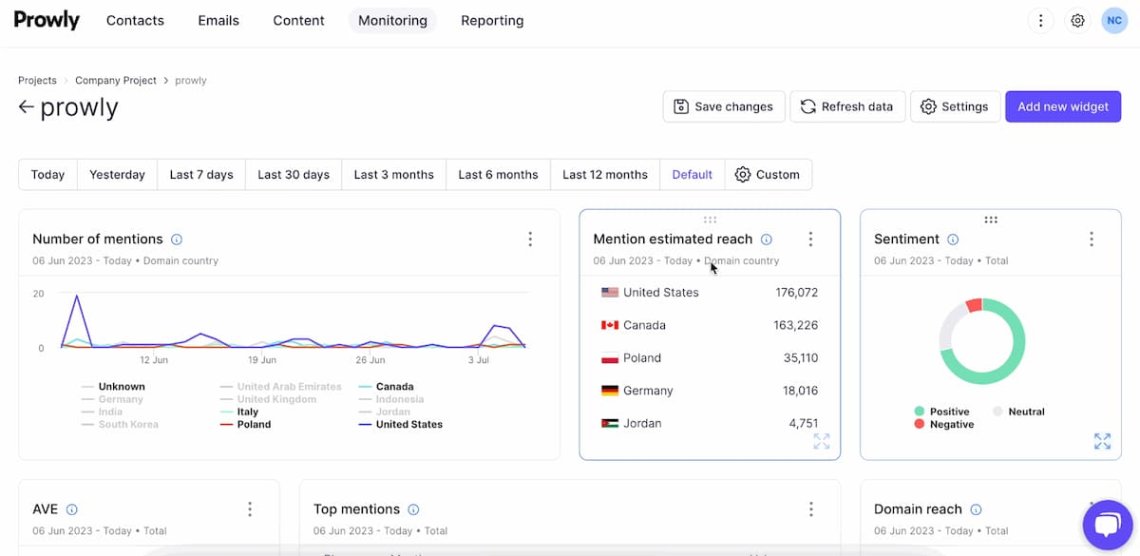Click the Add new widget button
The width and height of the screenshot is (1140, 556).
(1062, 107)
